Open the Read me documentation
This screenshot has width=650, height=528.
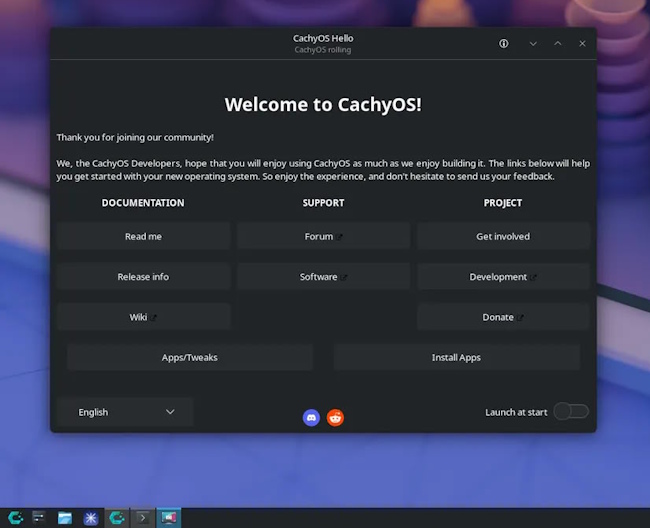pyautogui.click(x=143, y=236)
